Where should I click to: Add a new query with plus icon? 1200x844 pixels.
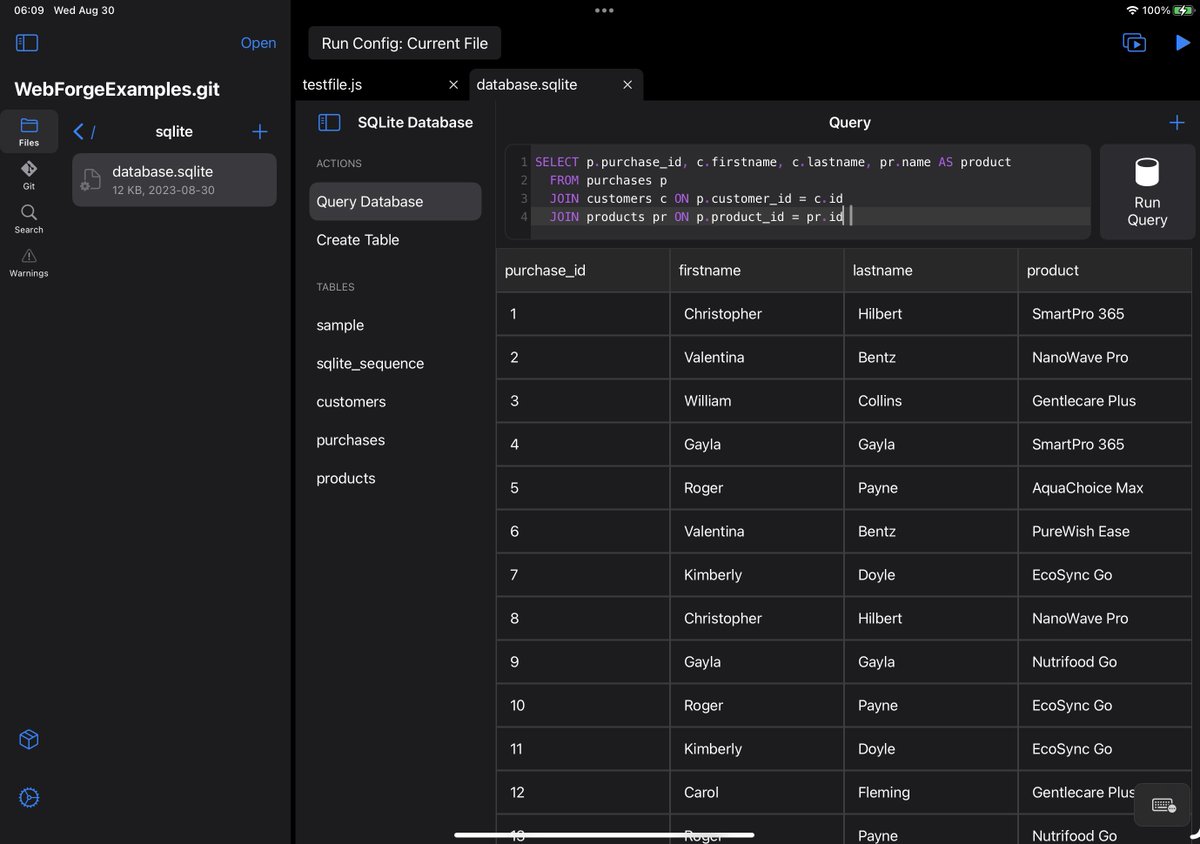[1177, 122]
